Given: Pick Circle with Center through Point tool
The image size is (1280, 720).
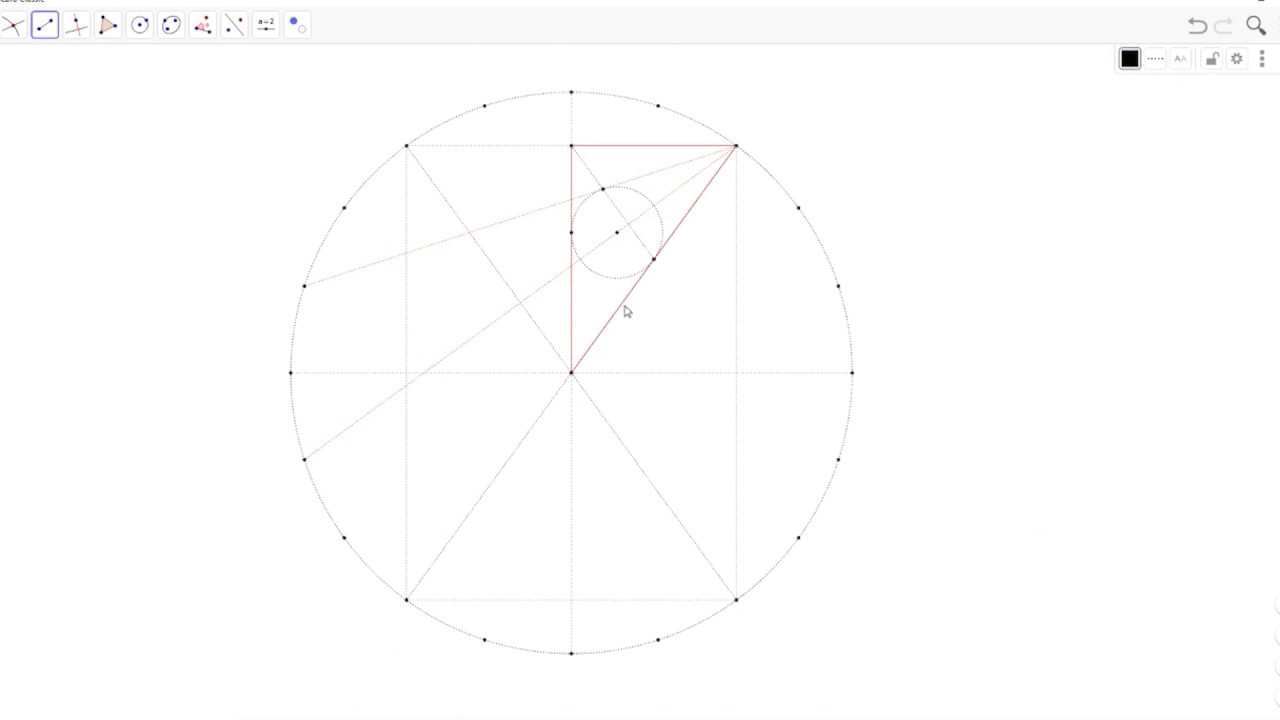Looking at the screenshot, I should coord(140,25).
